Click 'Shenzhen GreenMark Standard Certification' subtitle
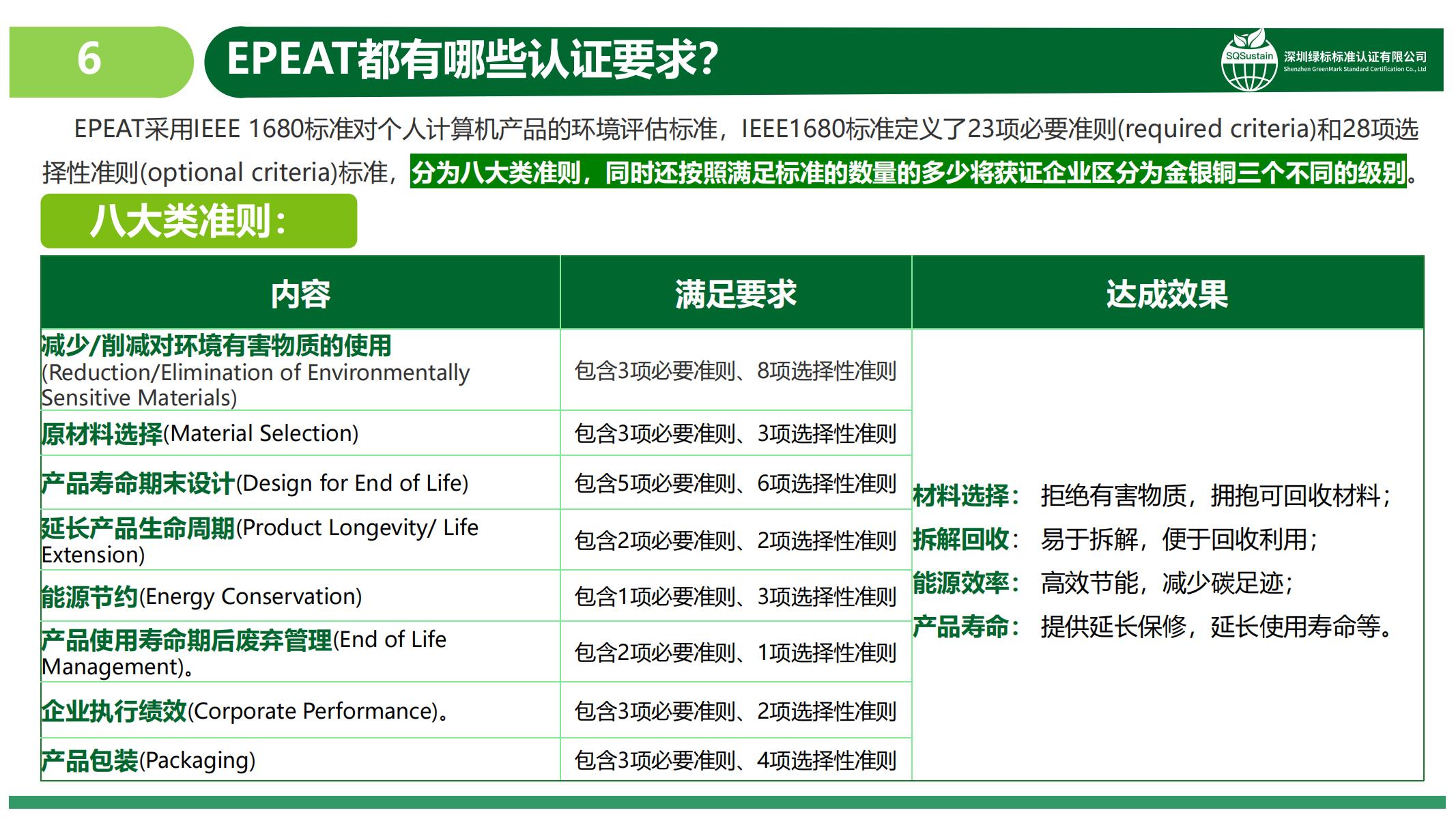This screenshot has width=1456, height=819. point(1355,69)
